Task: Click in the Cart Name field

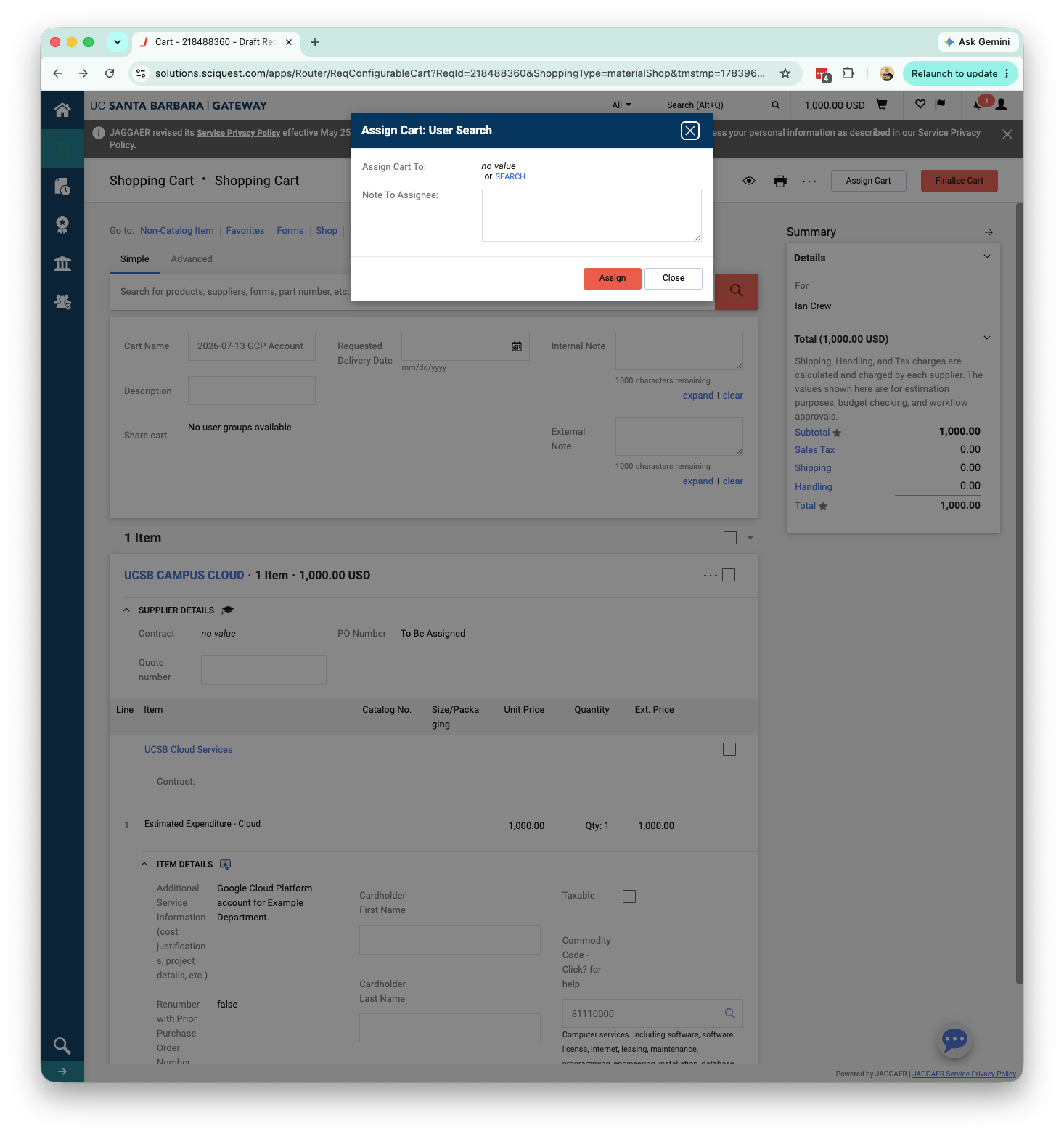Action: coord(252,346)
